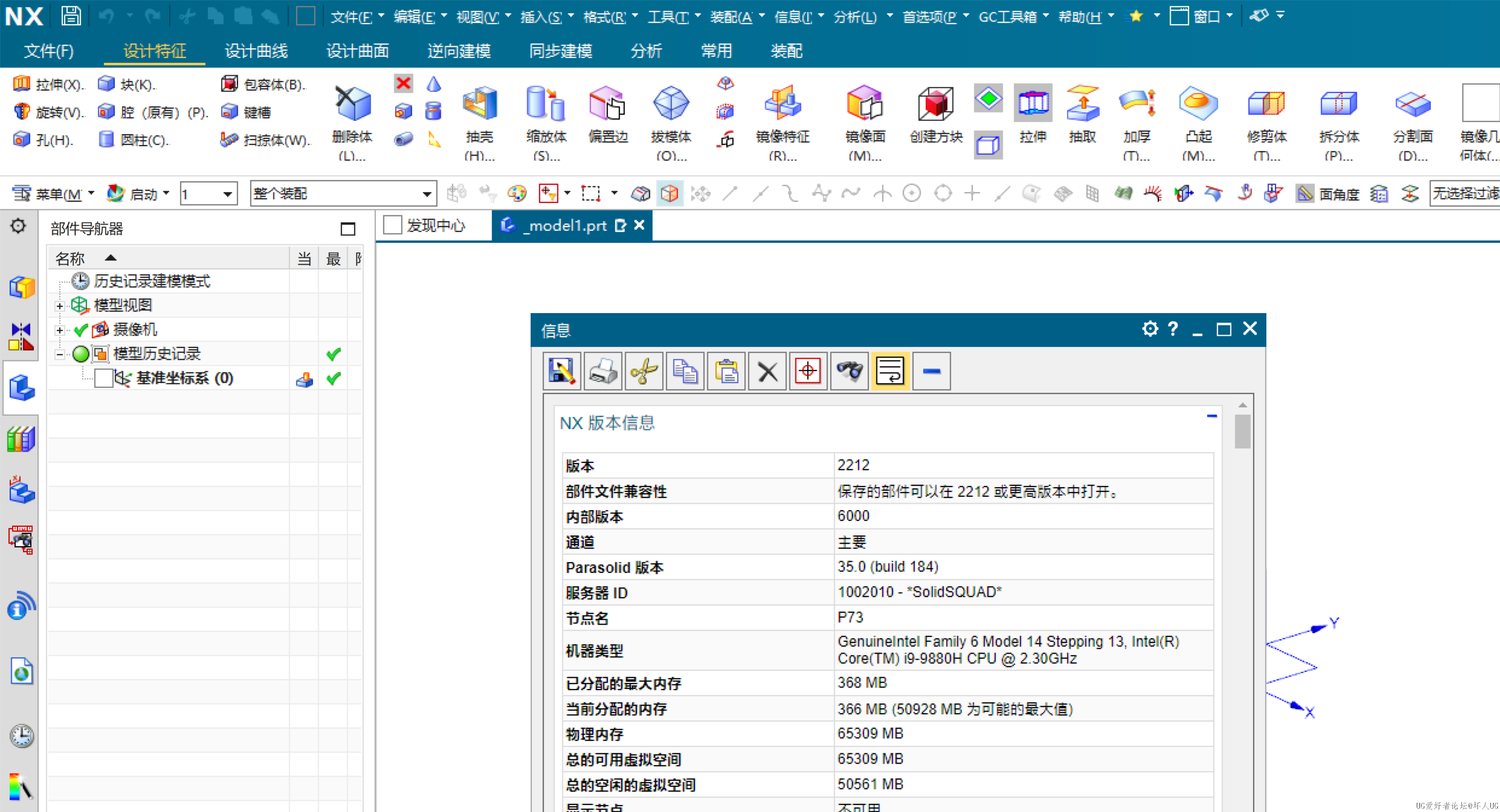Open the 拔模体 draft body tool
Screen dimensions: 1500x812
(x=671, y=122)
